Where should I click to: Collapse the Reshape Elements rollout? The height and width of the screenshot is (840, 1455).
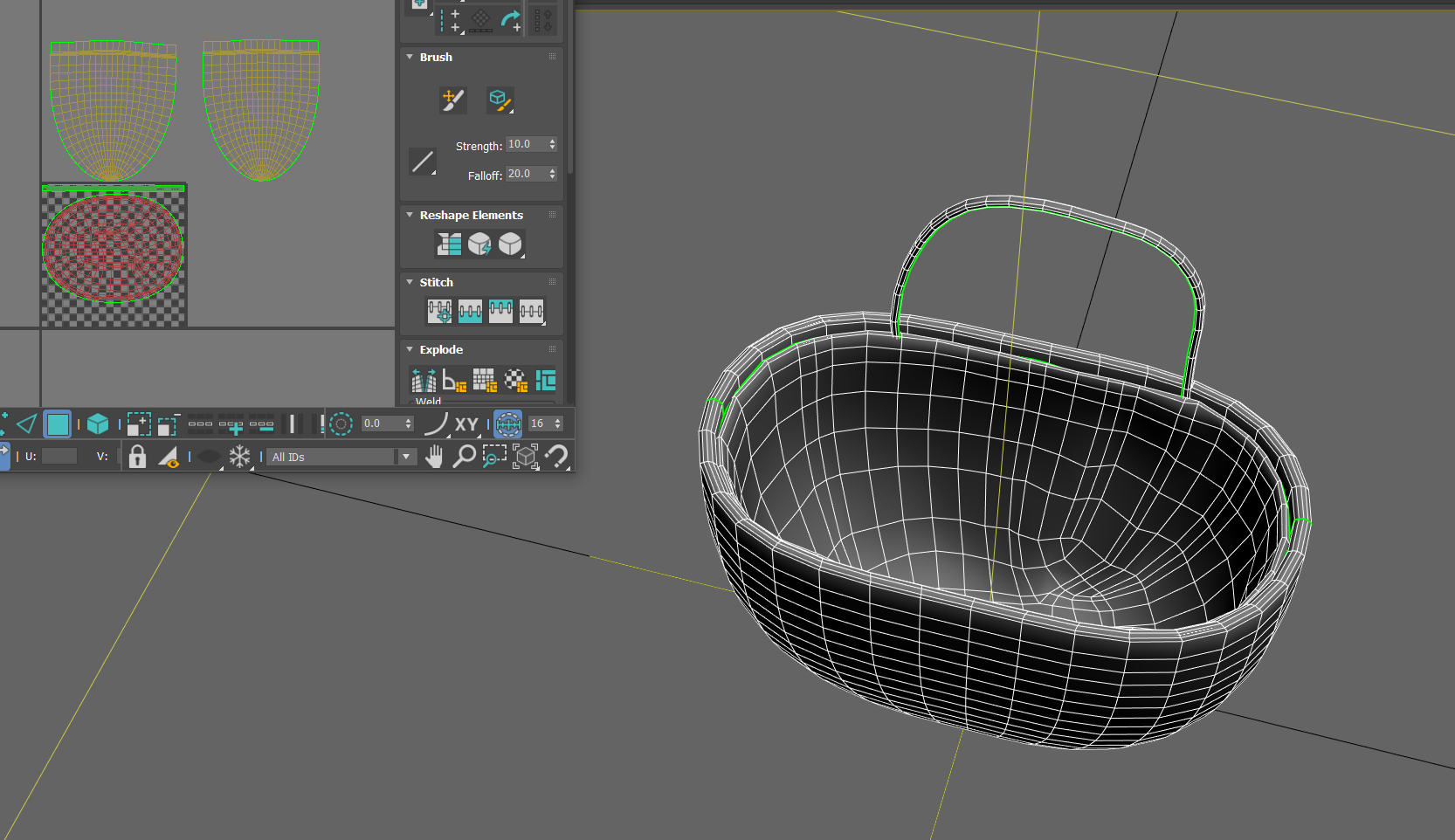tap(410, 215)
